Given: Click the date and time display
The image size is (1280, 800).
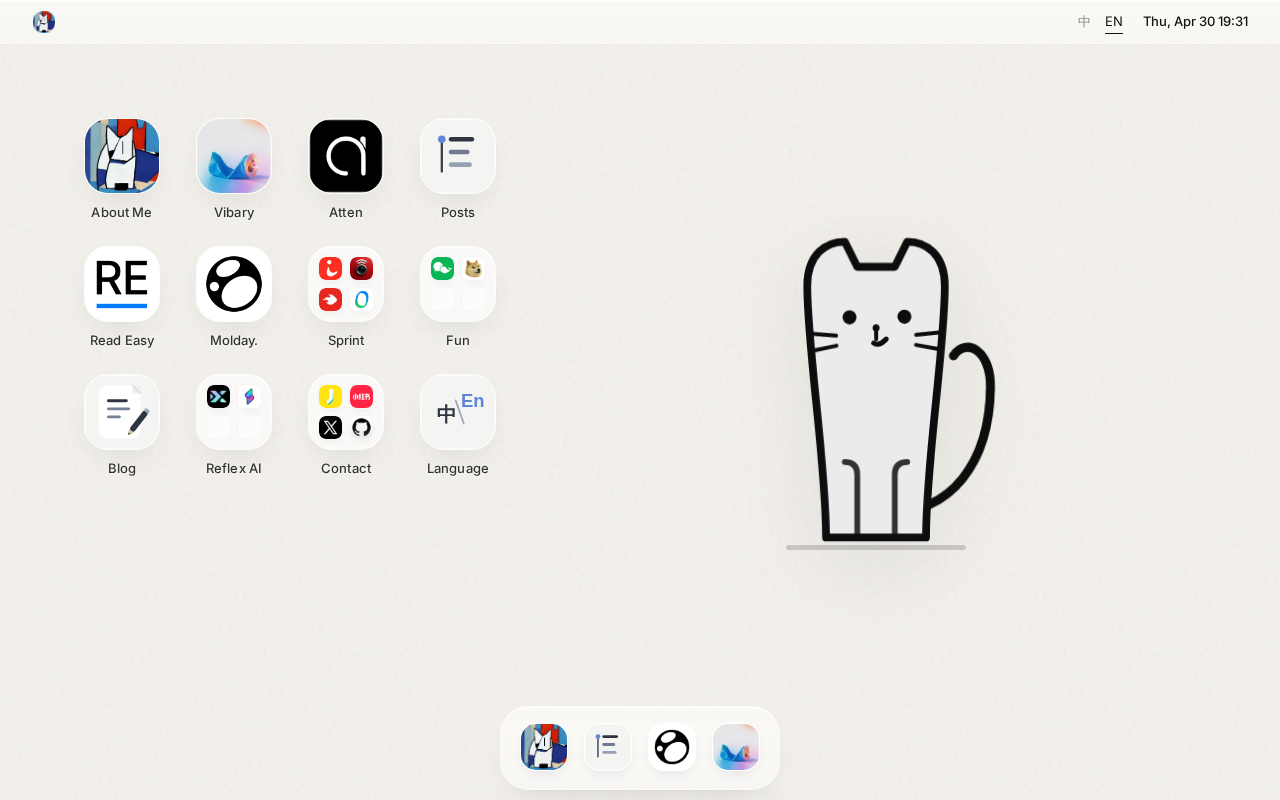Looking at the screenshot, I should 1195,21.
